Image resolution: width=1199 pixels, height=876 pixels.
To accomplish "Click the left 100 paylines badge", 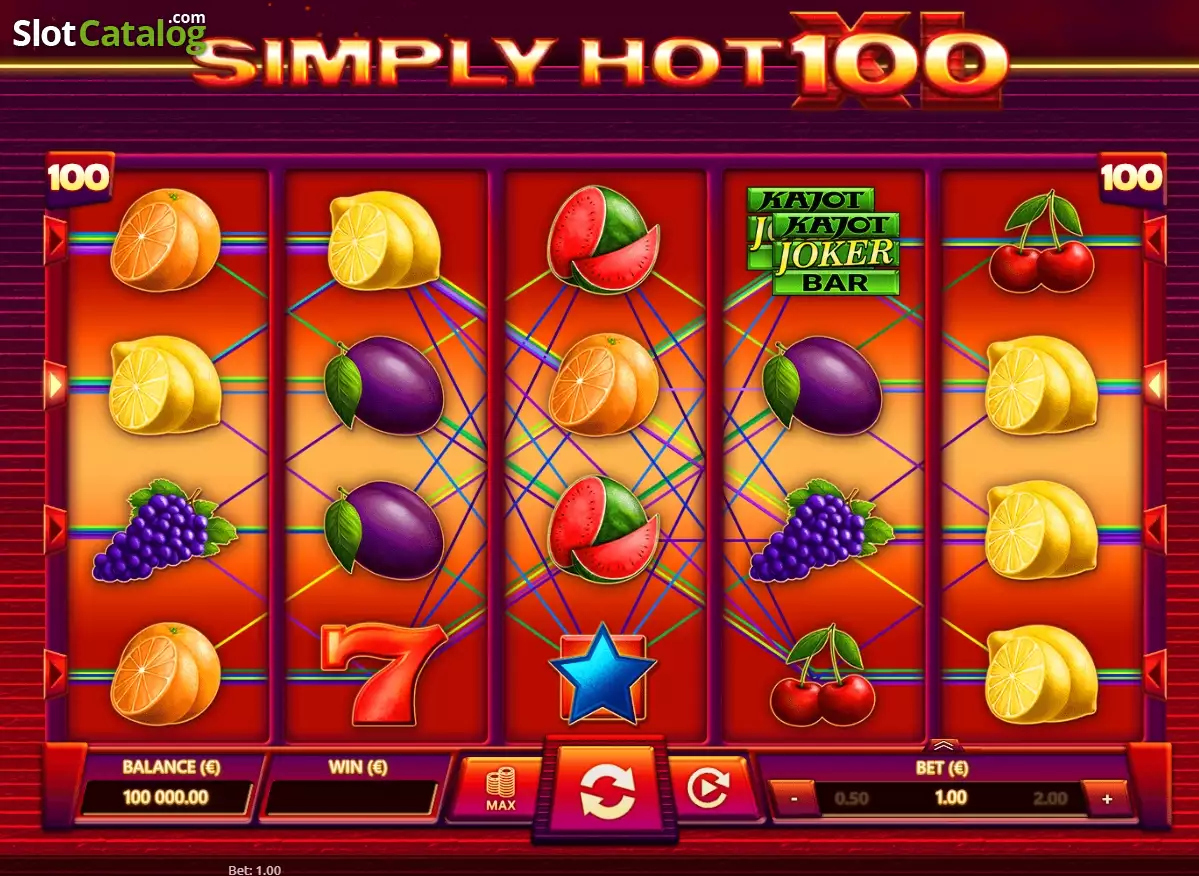I will [79, 179].
